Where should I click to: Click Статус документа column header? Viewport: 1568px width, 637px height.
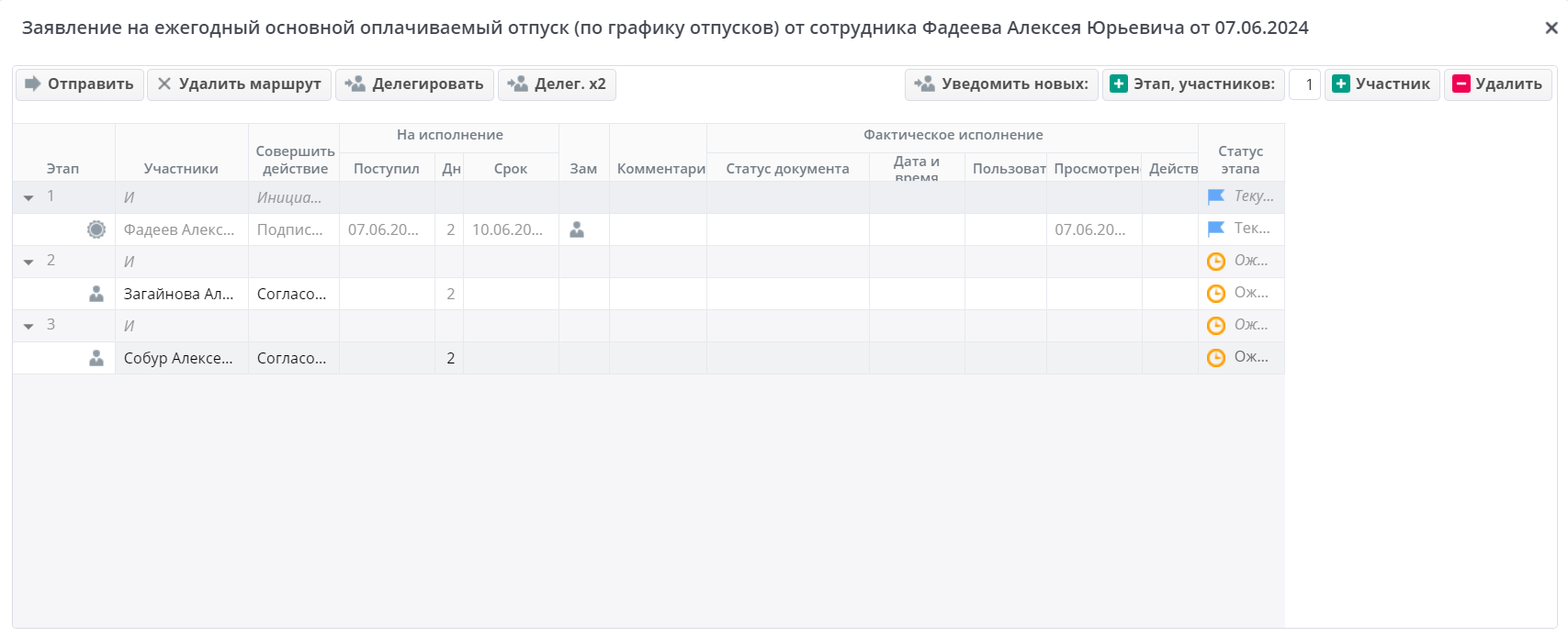(x=788, y=169)
